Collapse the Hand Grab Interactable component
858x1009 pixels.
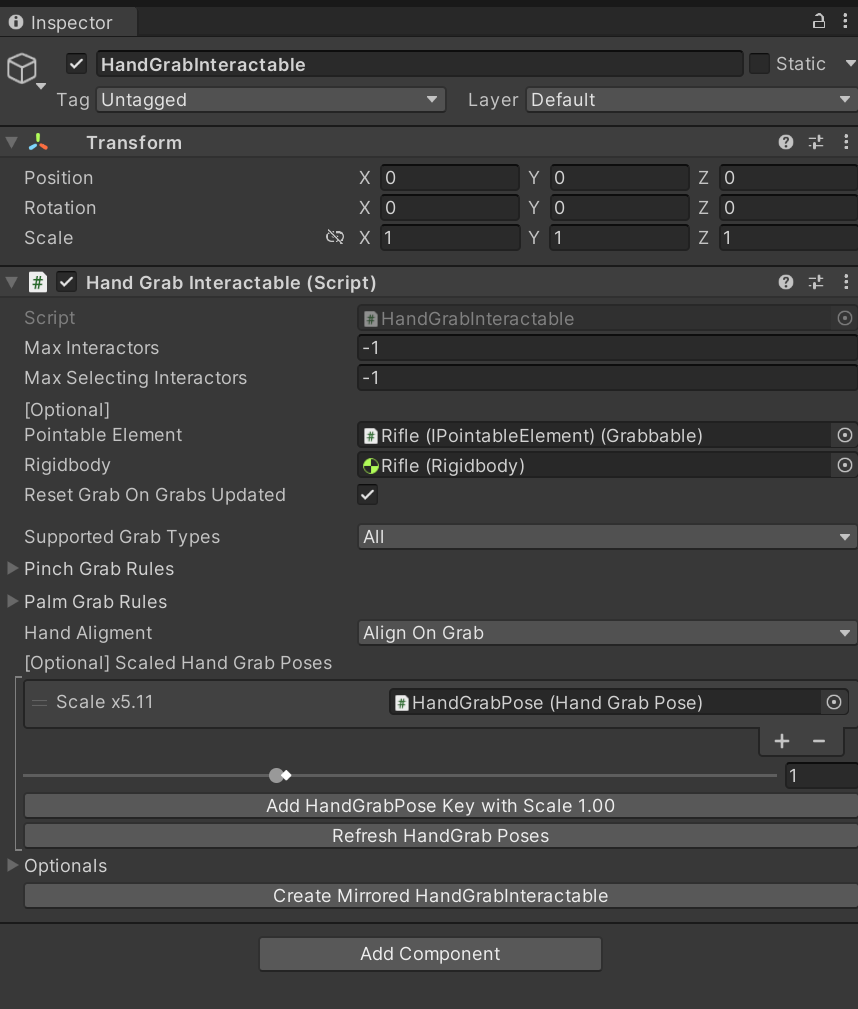click(12, 282)
